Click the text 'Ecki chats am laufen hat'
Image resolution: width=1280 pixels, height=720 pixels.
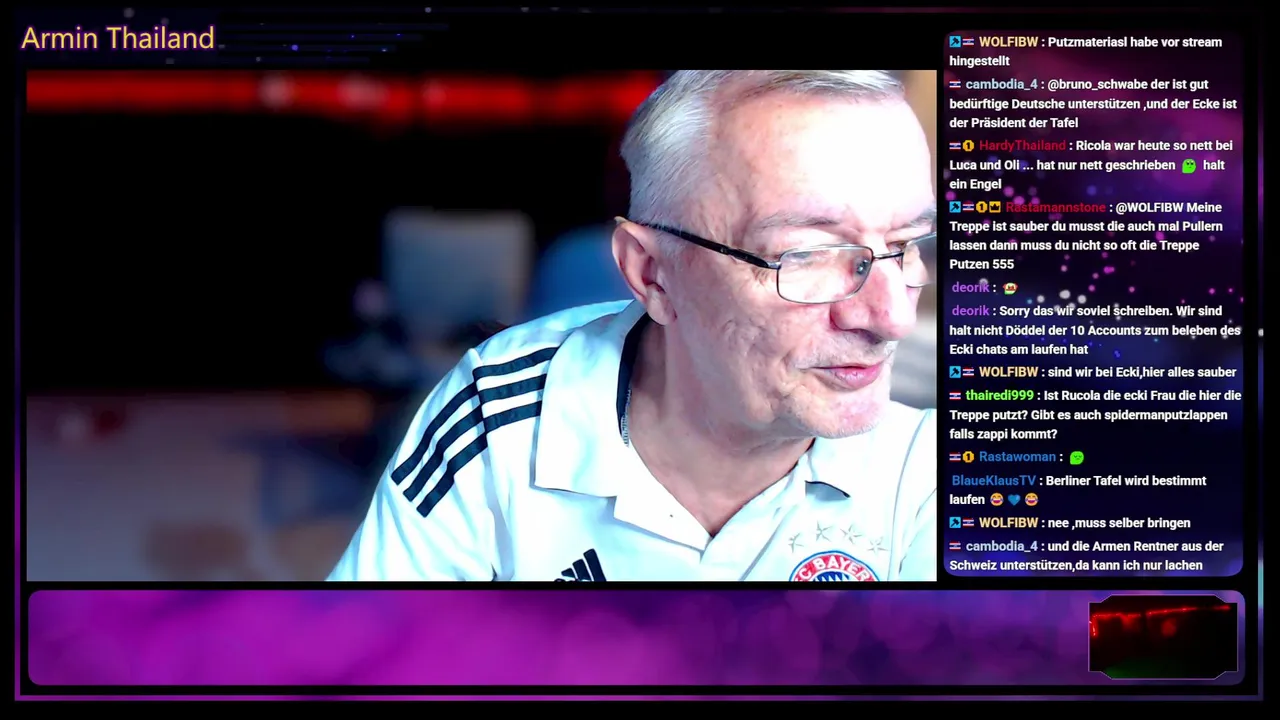point(1019,350)
